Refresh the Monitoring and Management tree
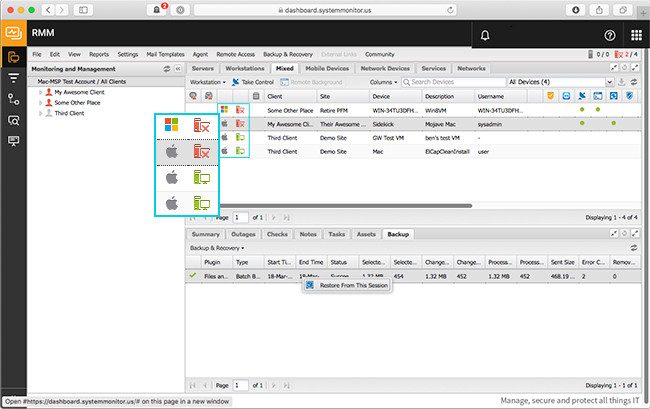Viewport: 650px width, 409px height. [x=167, y=69]
